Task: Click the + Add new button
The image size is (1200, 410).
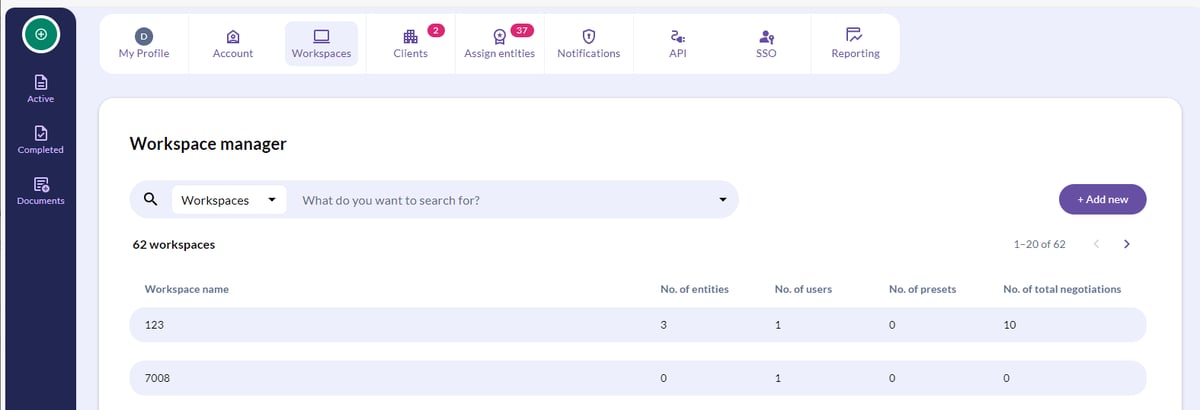Action: [1102, 199]
